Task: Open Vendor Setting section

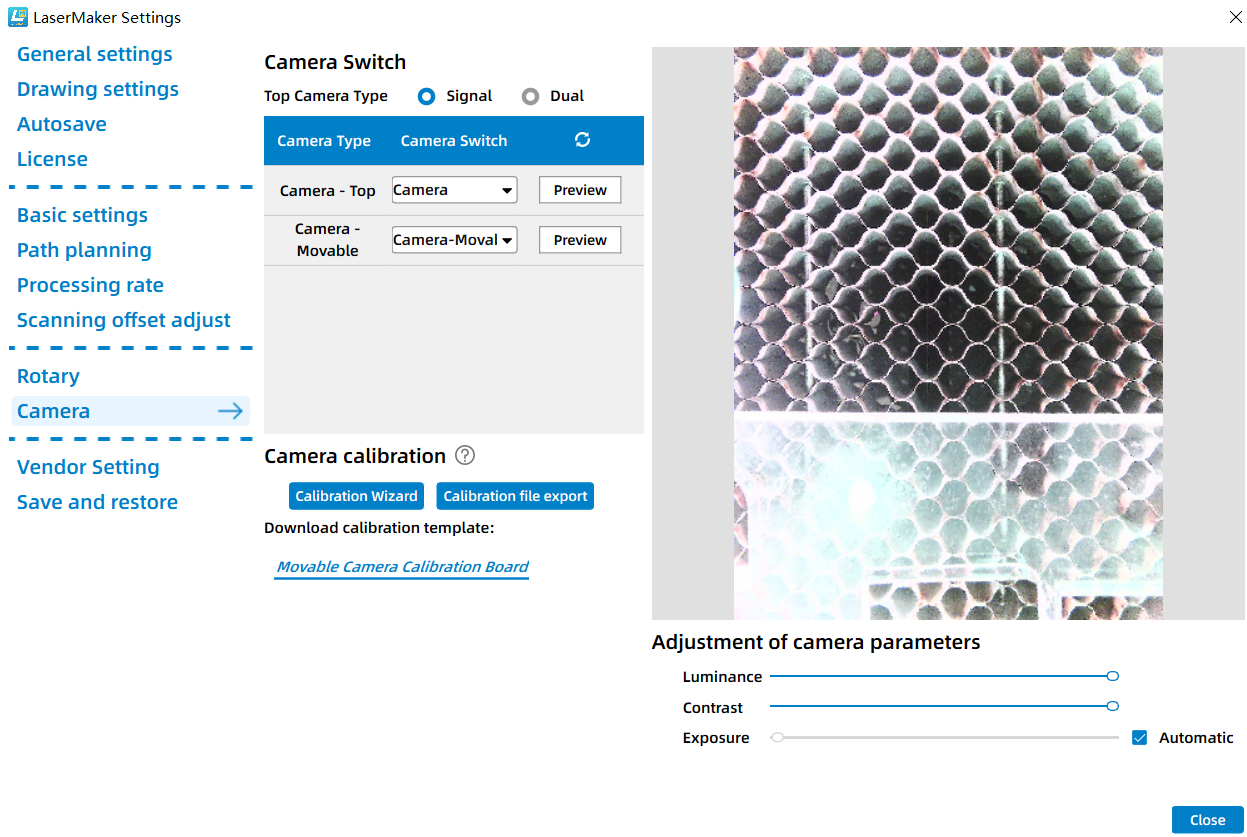Action: click(88, 467)
